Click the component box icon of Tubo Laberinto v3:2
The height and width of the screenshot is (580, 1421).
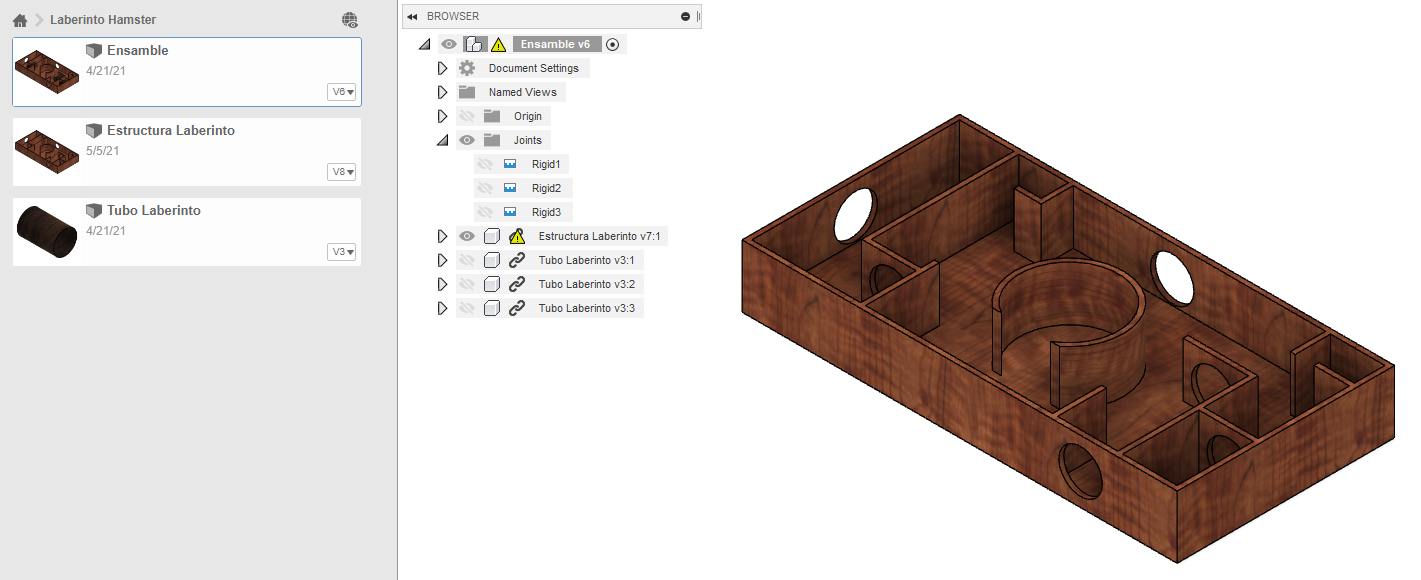492,284
